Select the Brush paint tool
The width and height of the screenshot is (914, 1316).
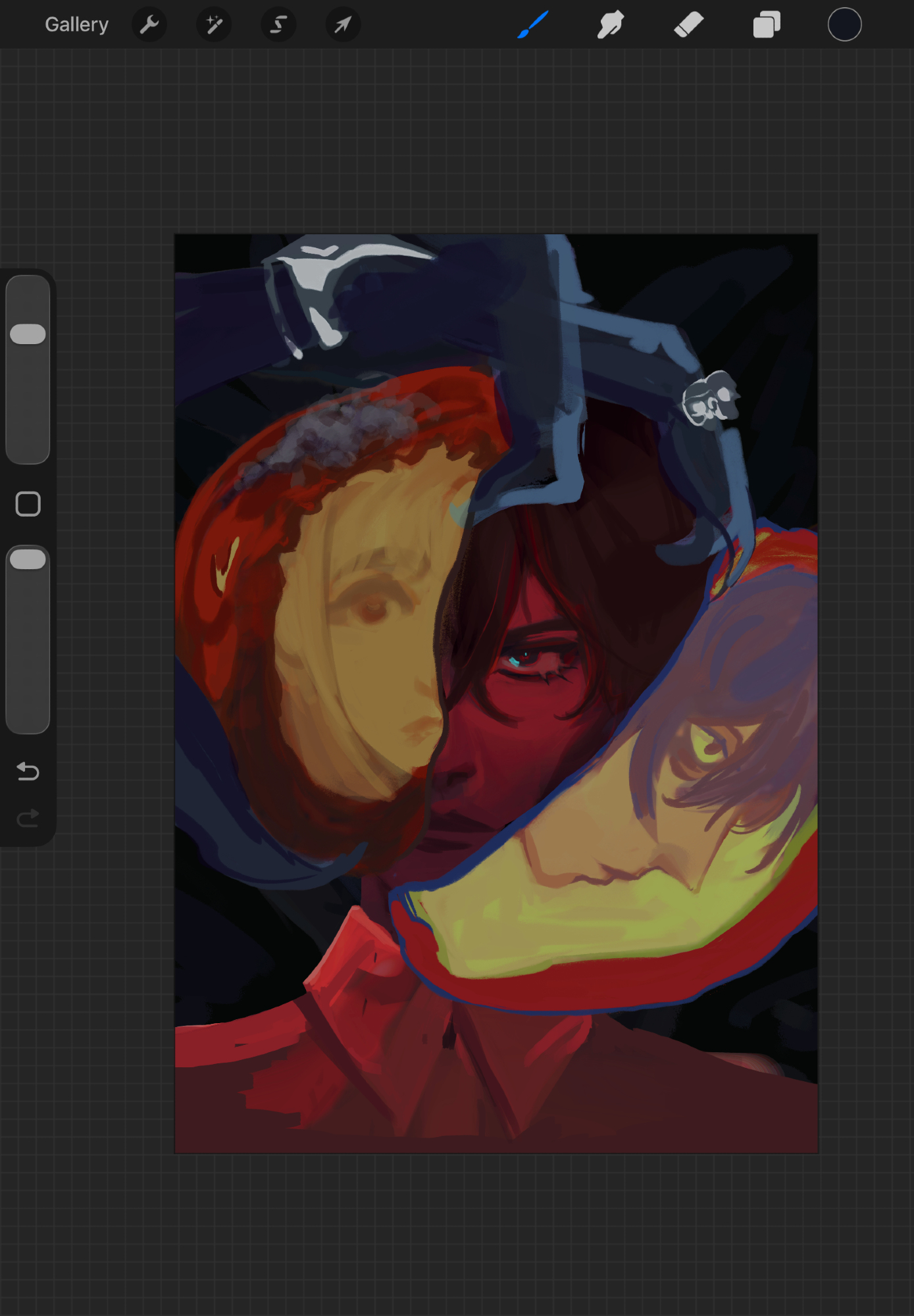tap(533, 25)
